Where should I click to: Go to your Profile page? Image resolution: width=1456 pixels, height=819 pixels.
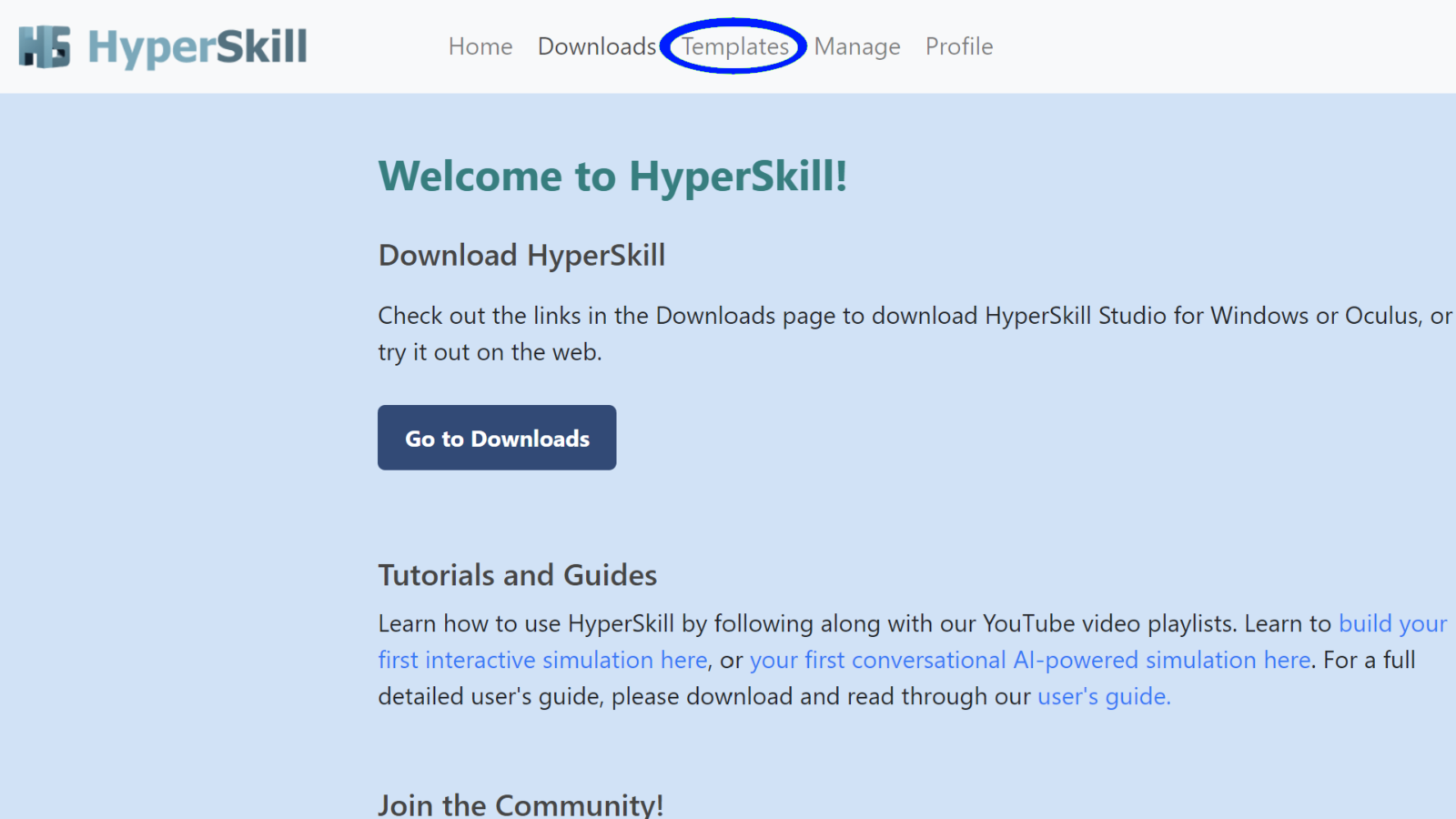tap(958, 46)
